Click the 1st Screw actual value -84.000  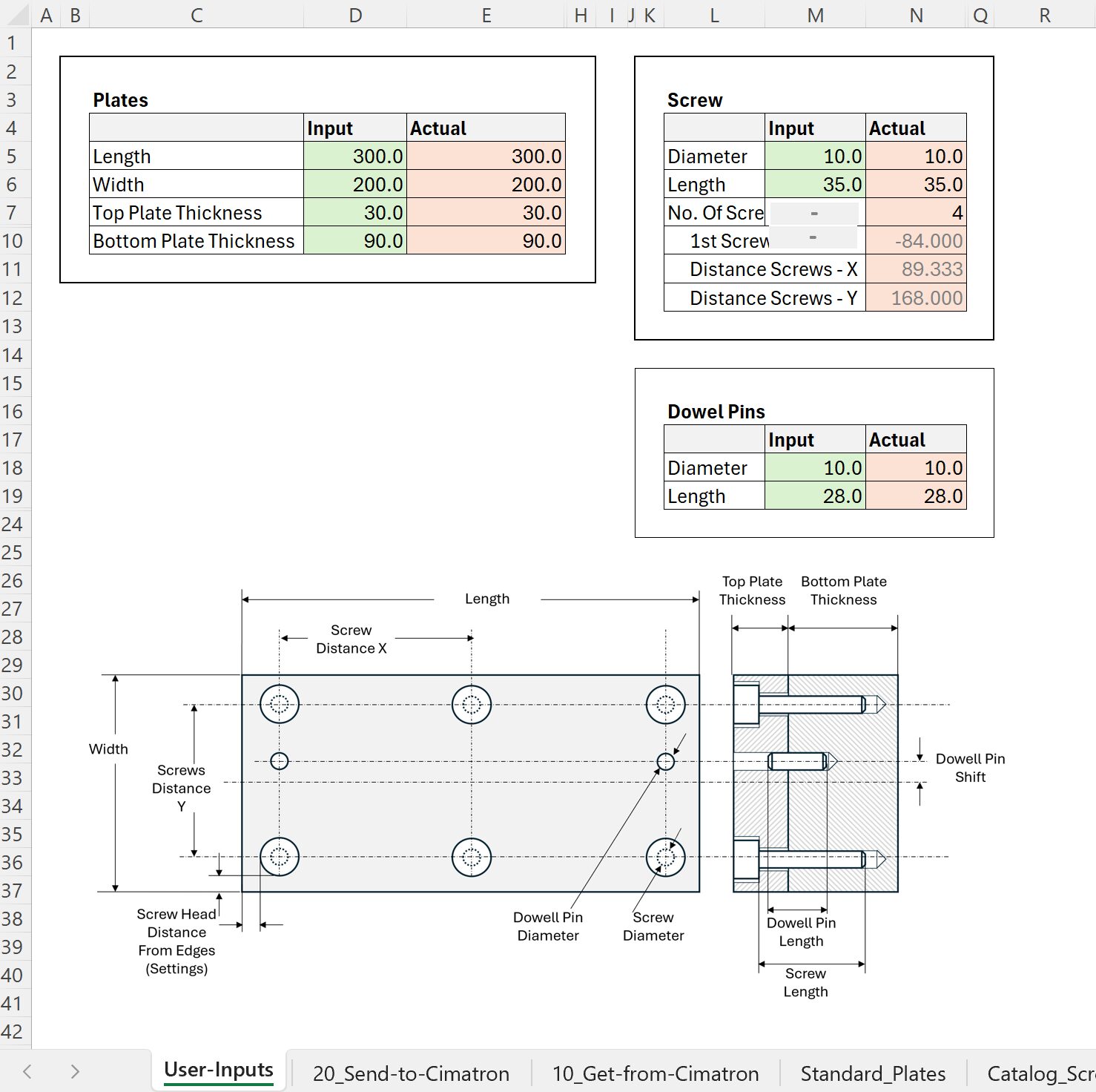pos(916,240)
